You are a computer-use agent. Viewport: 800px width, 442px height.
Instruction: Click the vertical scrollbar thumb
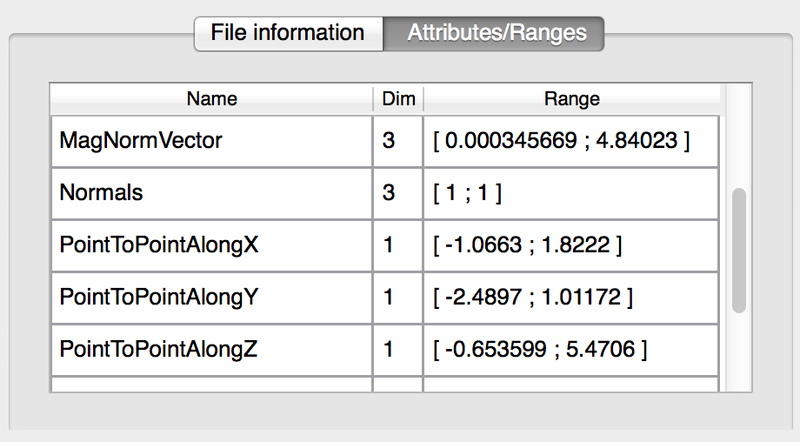(738, 250)
